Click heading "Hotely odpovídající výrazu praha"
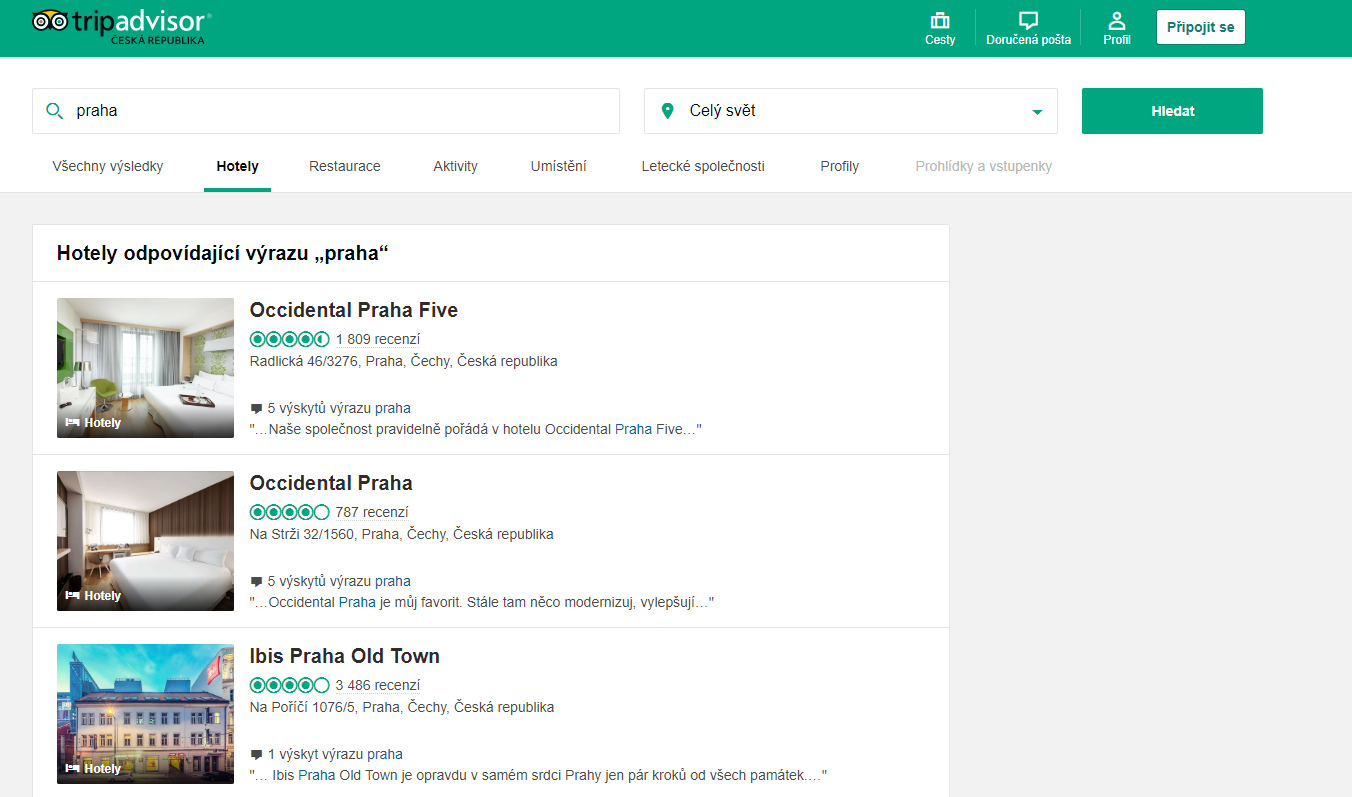 (222, 253)
